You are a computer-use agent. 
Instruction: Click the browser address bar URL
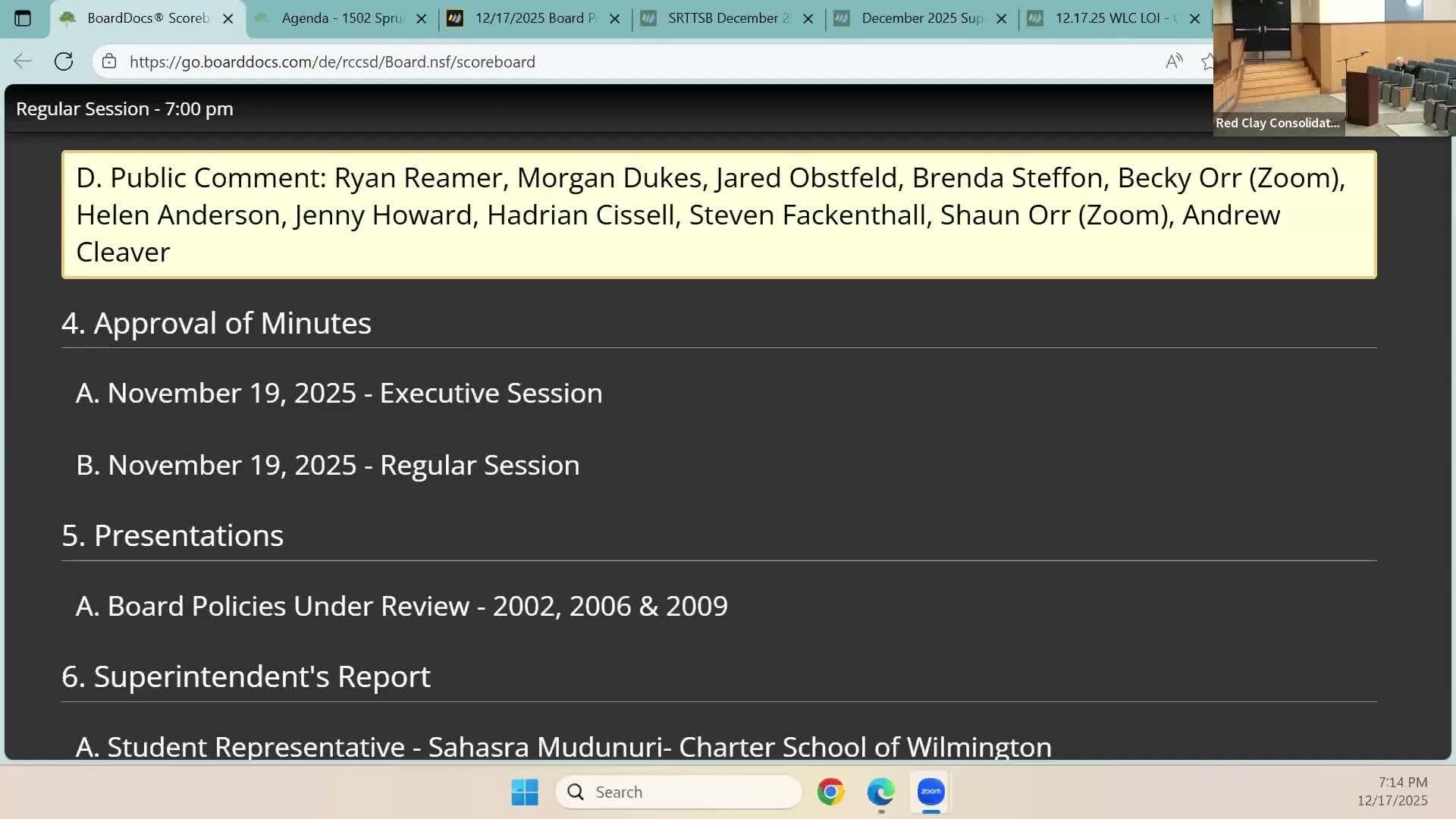click(332, 61)
